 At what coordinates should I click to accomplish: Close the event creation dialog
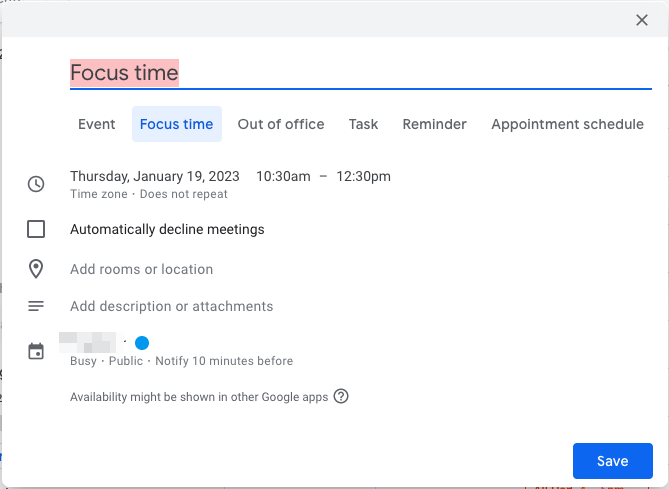(x=642, y=20)
